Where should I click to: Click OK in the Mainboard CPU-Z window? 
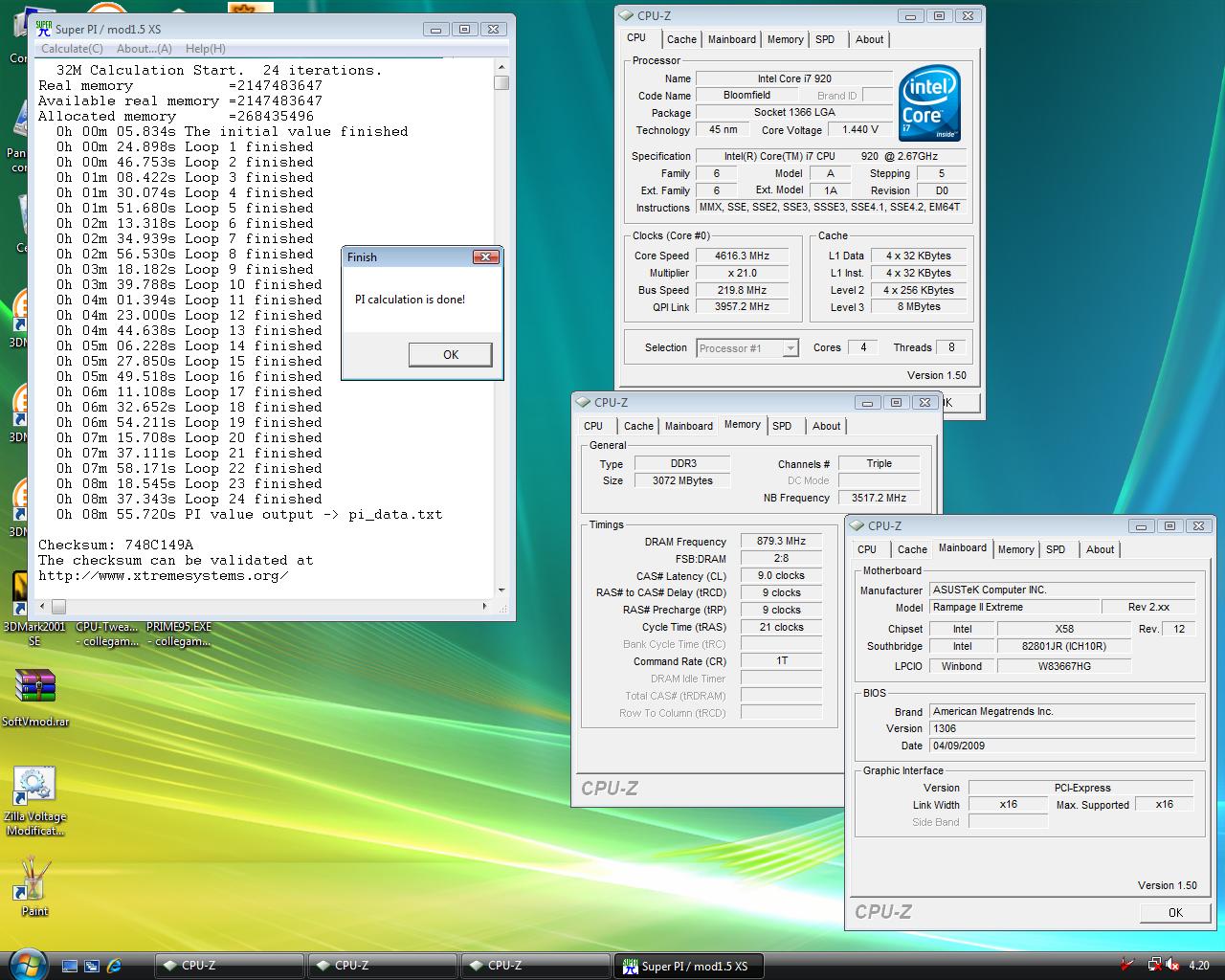click(1174, 912)
